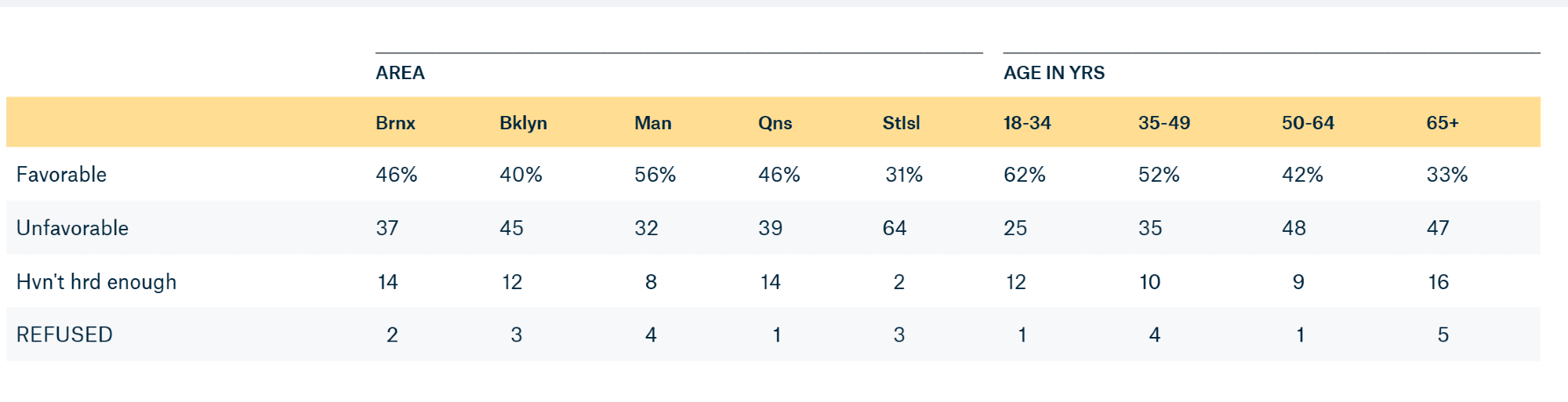Click the Qns column header
1568x402 pixels.
(775, 123)
